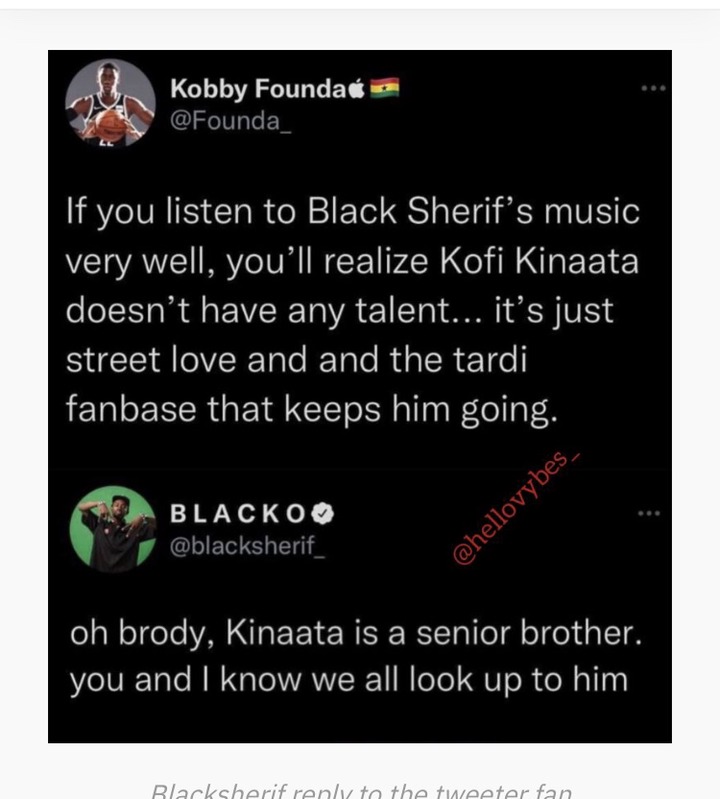Click the Apple logo emoji after Founda

(357, 89)
